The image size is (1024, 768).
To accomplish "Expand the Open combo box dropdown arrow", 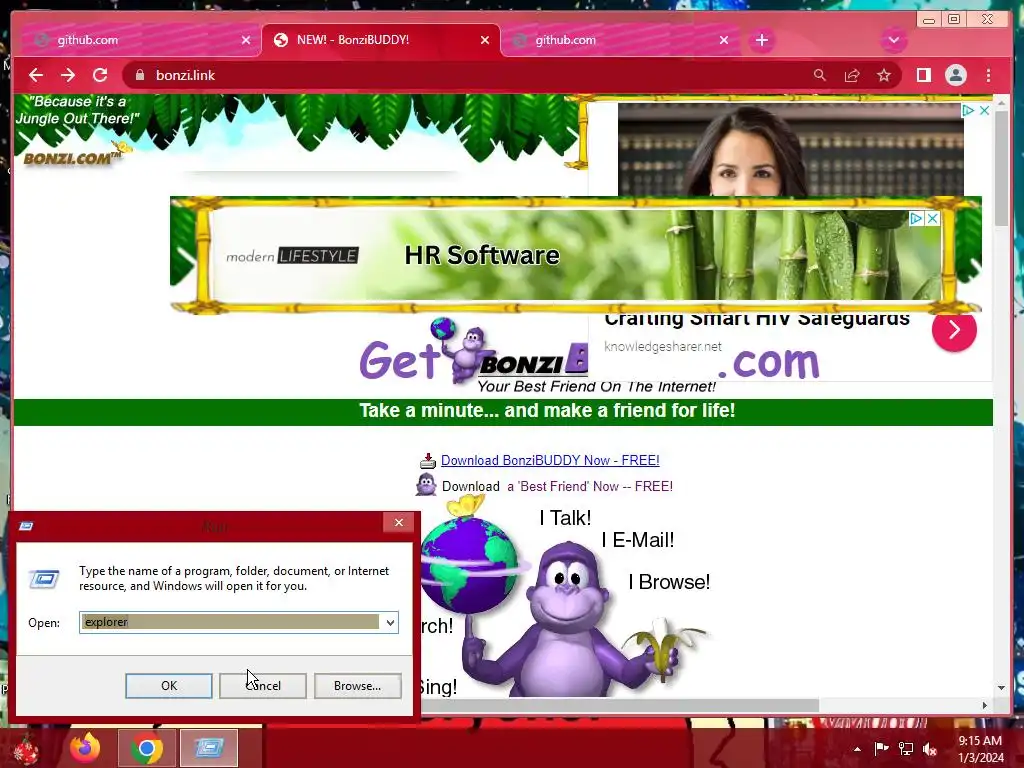I will (390, 622).
